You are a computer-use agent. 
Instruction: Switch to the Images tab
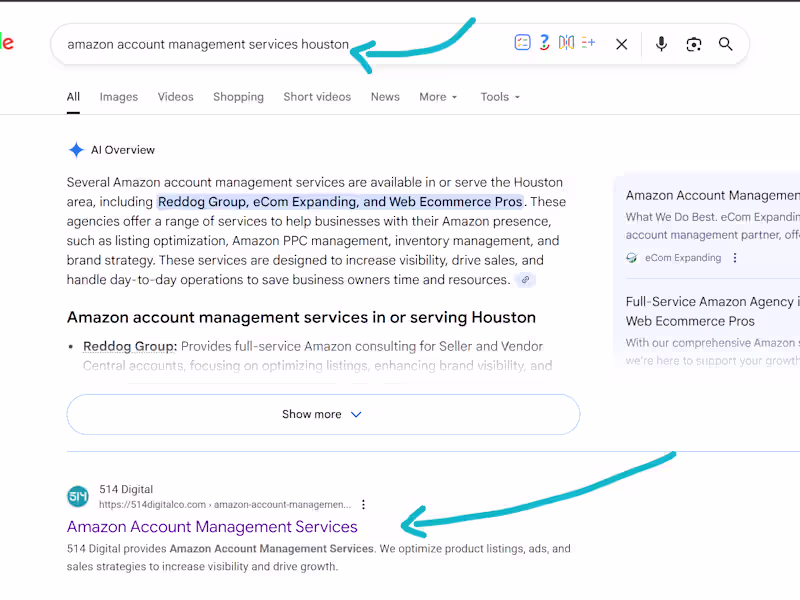(x=119, y=97)
